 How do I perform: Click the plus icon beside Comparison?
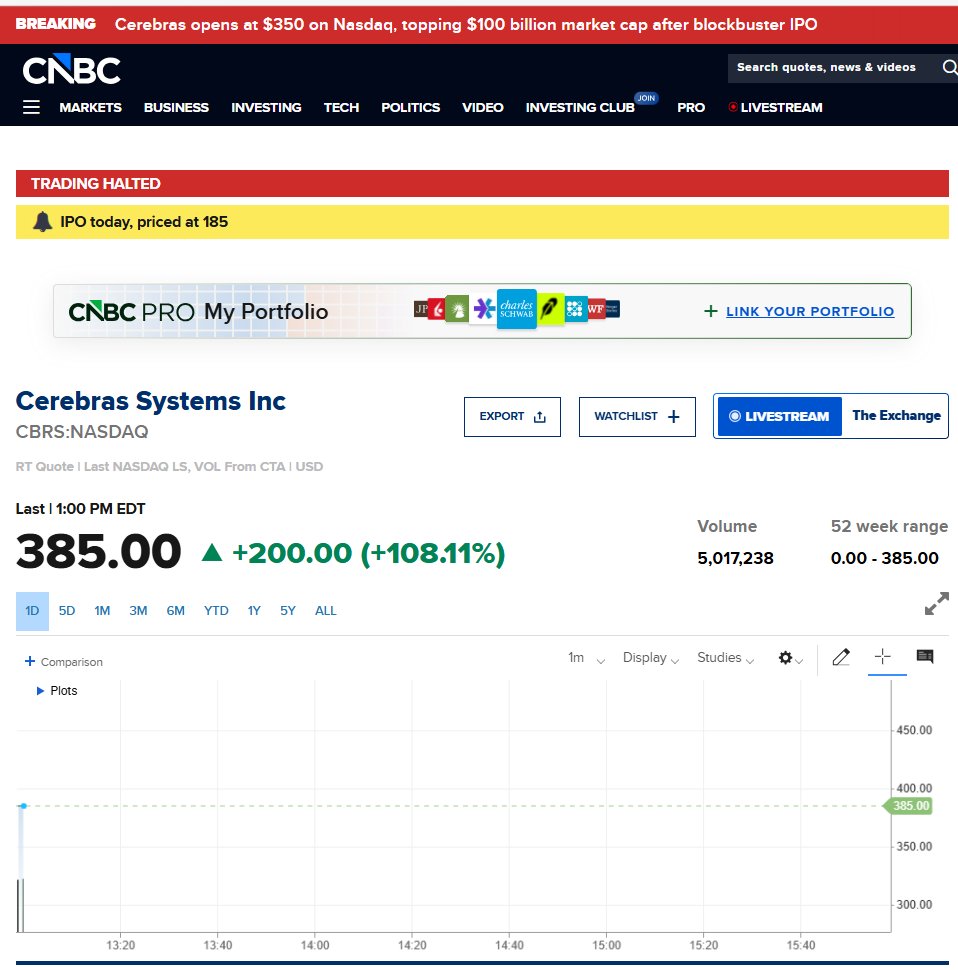click(30, 661)
